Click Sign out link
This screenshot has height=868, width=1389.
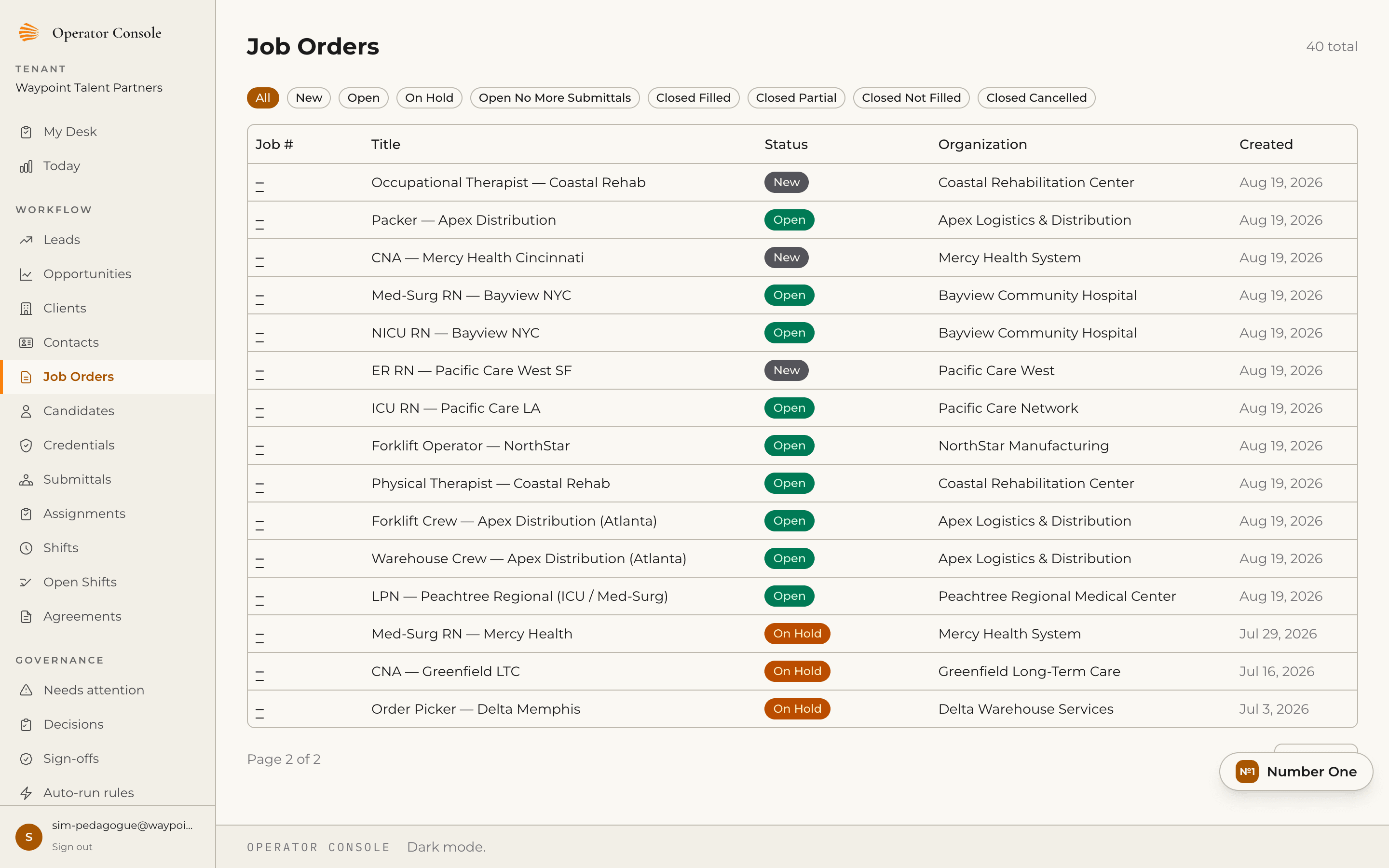tap(72, 847)
